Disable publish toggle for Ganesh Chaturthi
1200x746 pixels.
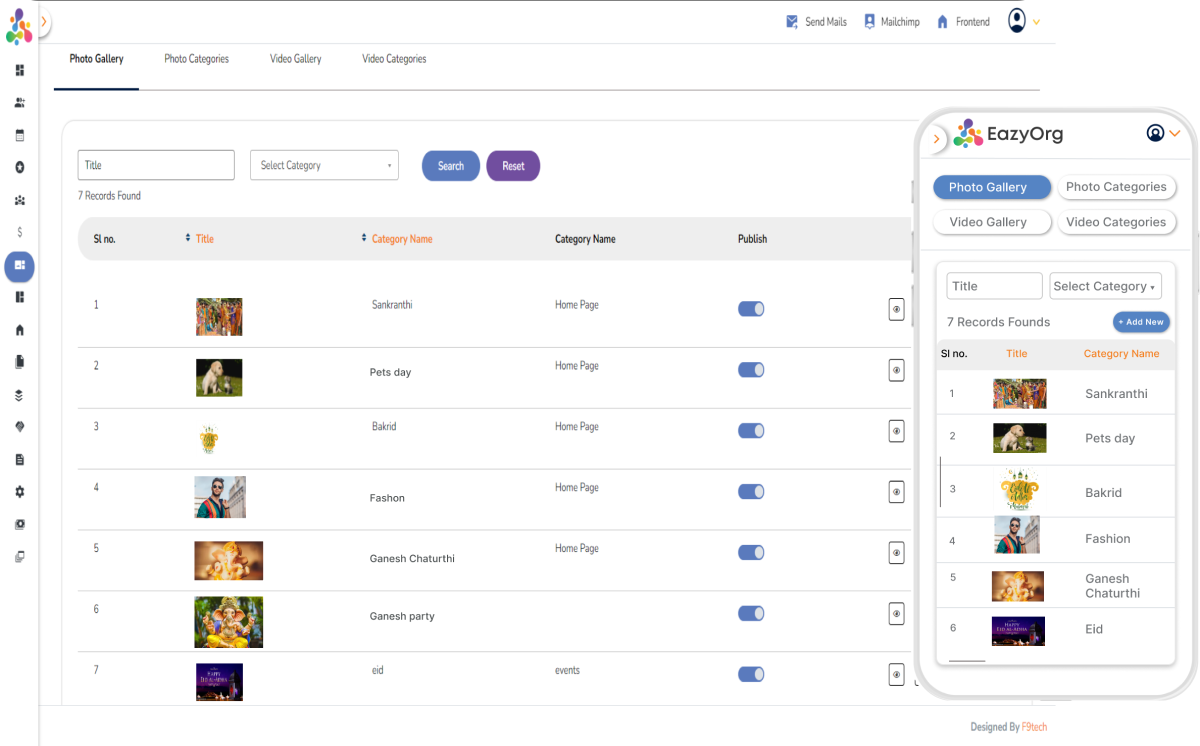tap(750, 552)
